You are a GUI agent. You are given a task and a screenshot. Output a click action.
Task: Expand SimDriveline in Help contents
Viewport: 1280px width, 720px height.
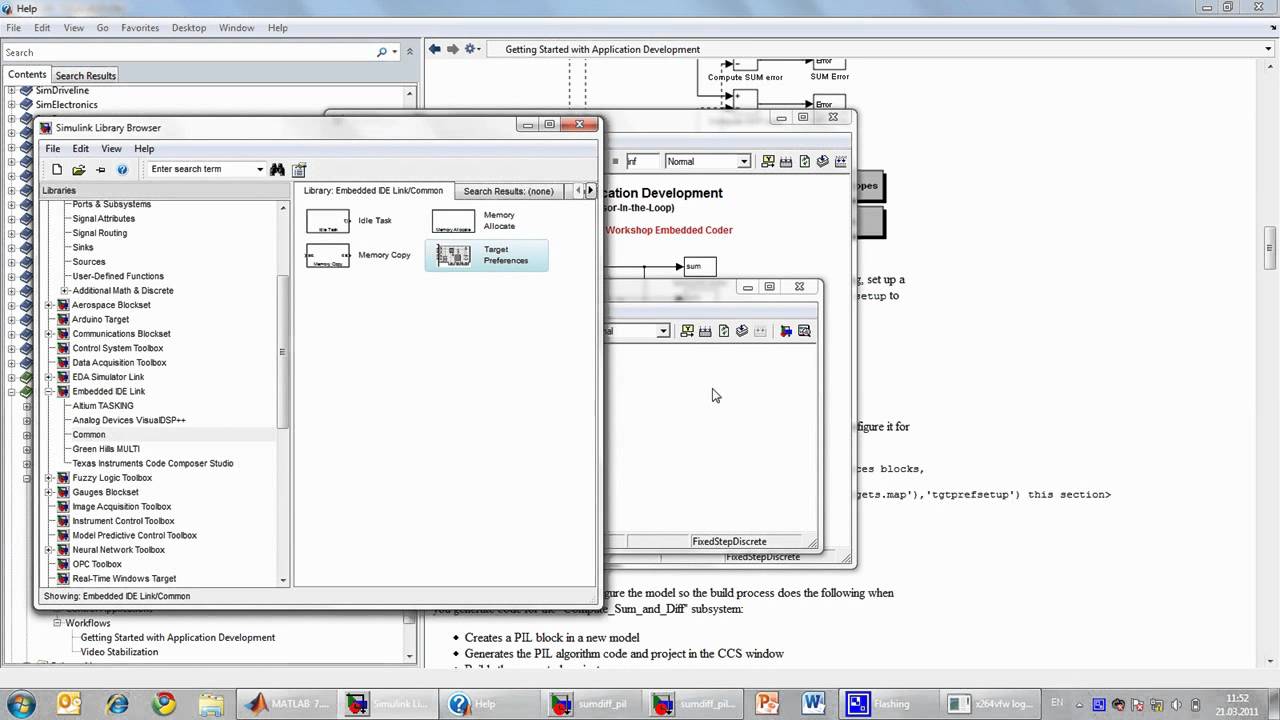[x=12, y=90]
